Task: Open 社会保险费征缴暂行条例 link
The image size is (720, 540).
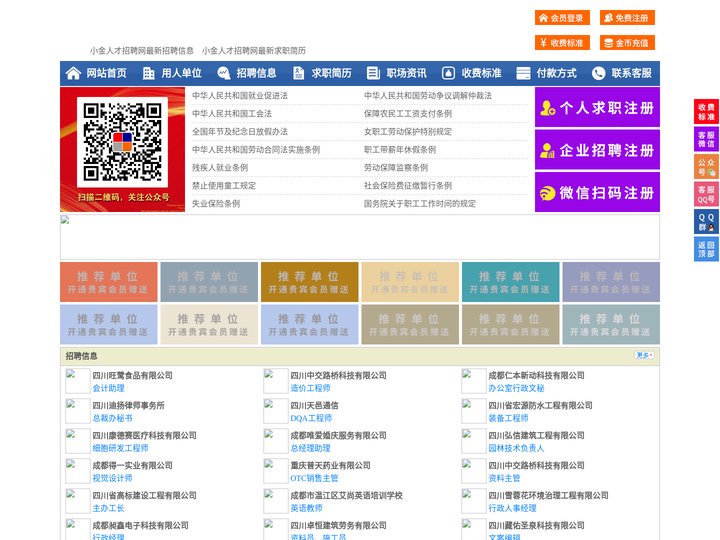Action: (408, 186)
